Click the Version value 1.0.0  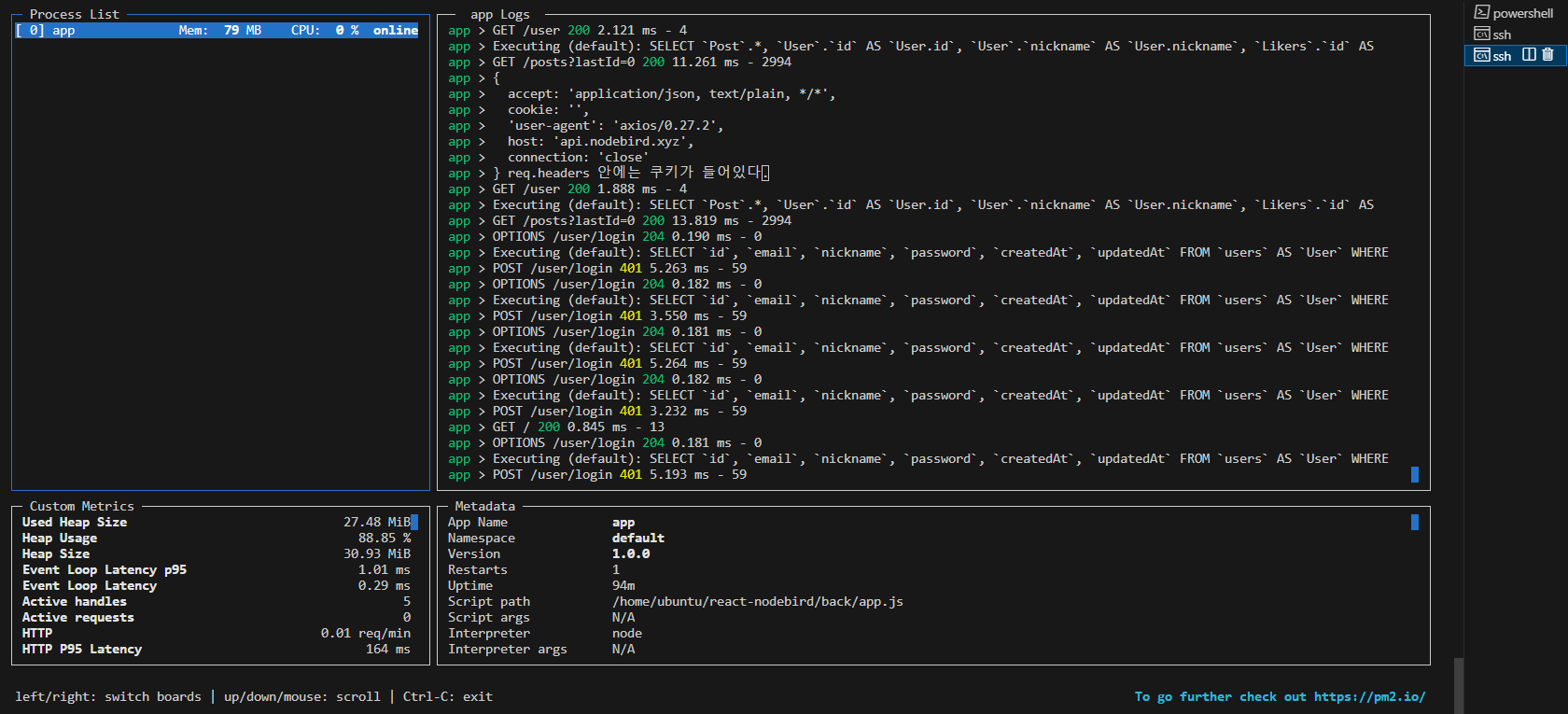coord(631,554)
